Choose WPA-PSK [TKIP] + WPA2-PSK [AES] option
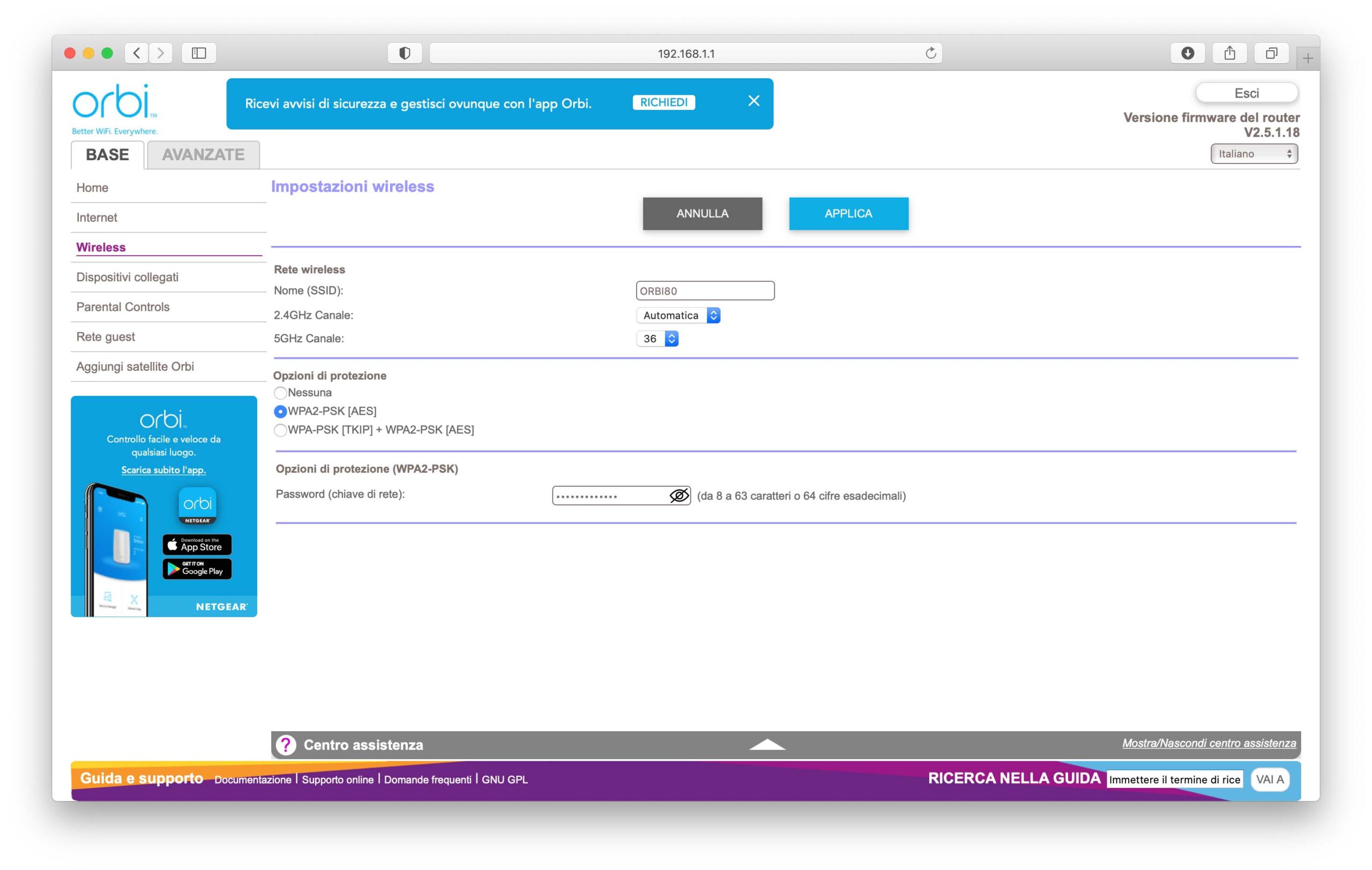This screenshot has width=1372, height=870. (280, 430)
